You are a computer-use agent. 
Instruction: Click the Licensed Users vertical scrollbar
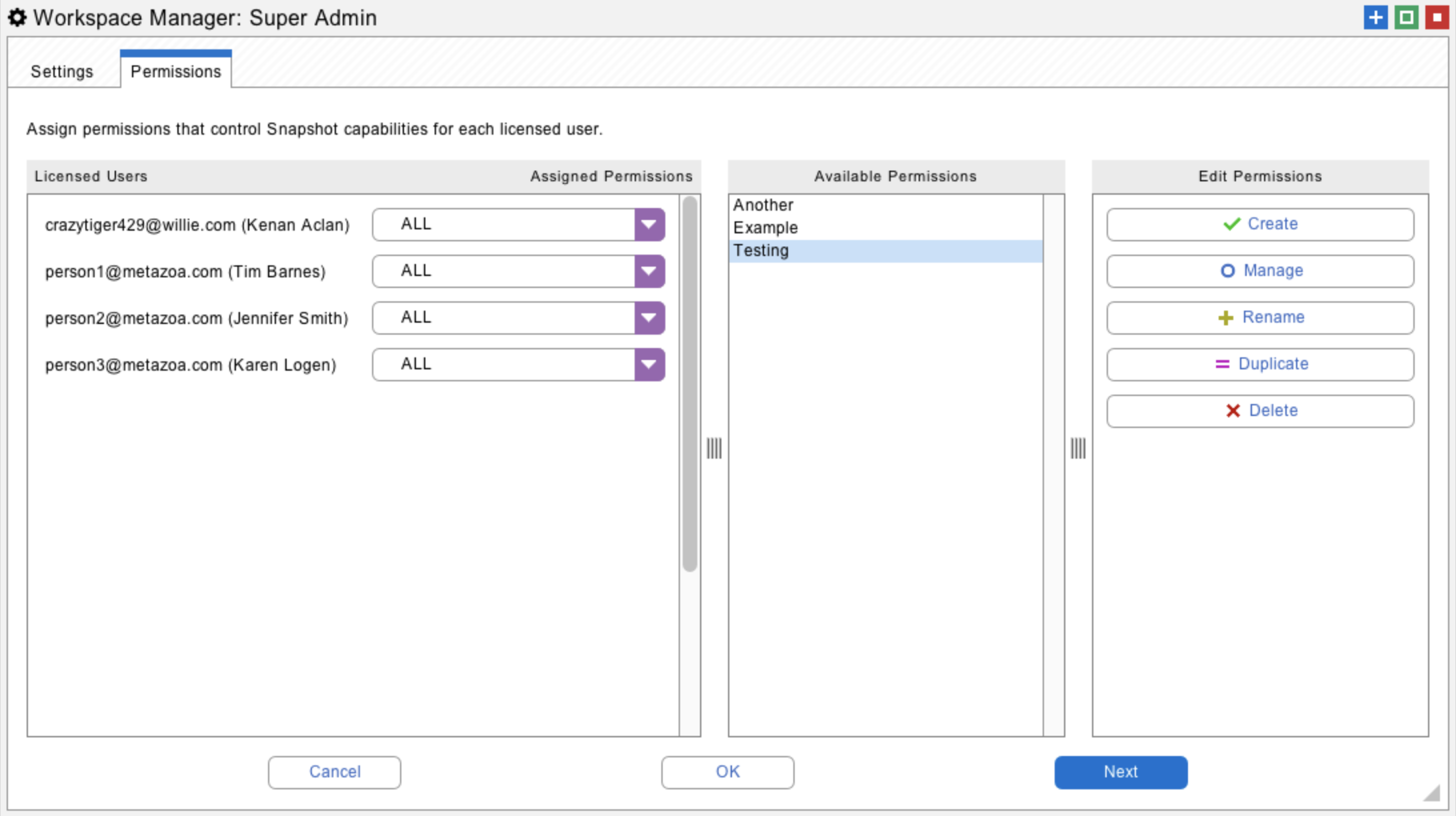coord(689,383)
